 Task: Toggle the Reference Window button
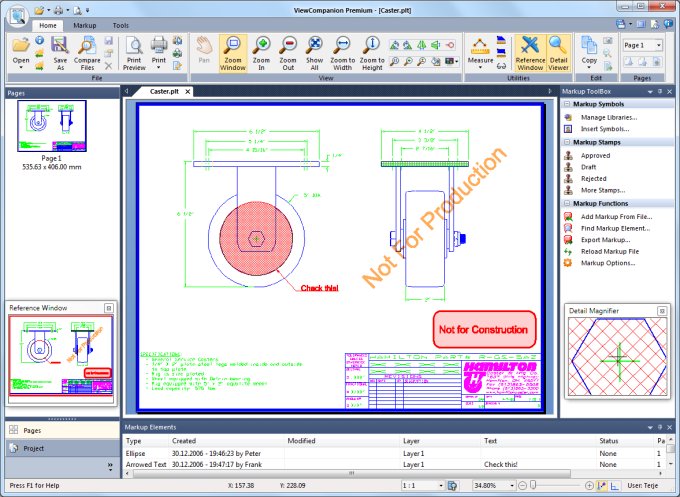click(530, 54)
